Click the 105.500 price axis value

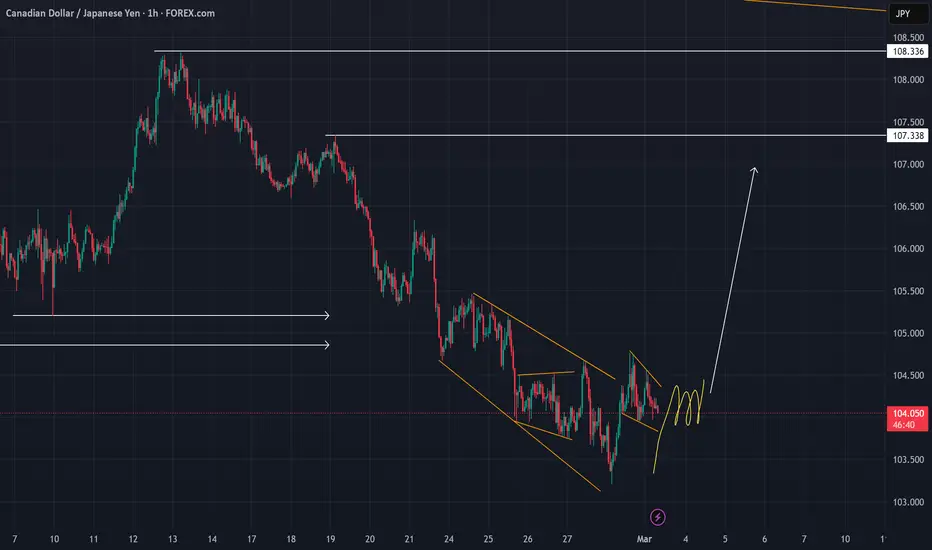(908, 291)
